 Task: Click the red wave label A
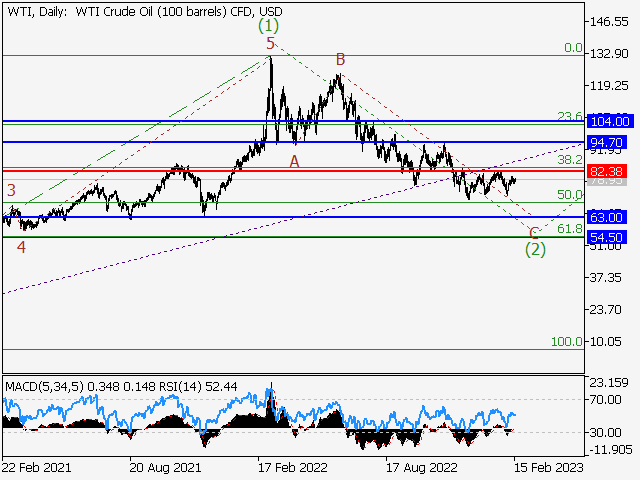[x=294, y=162]
